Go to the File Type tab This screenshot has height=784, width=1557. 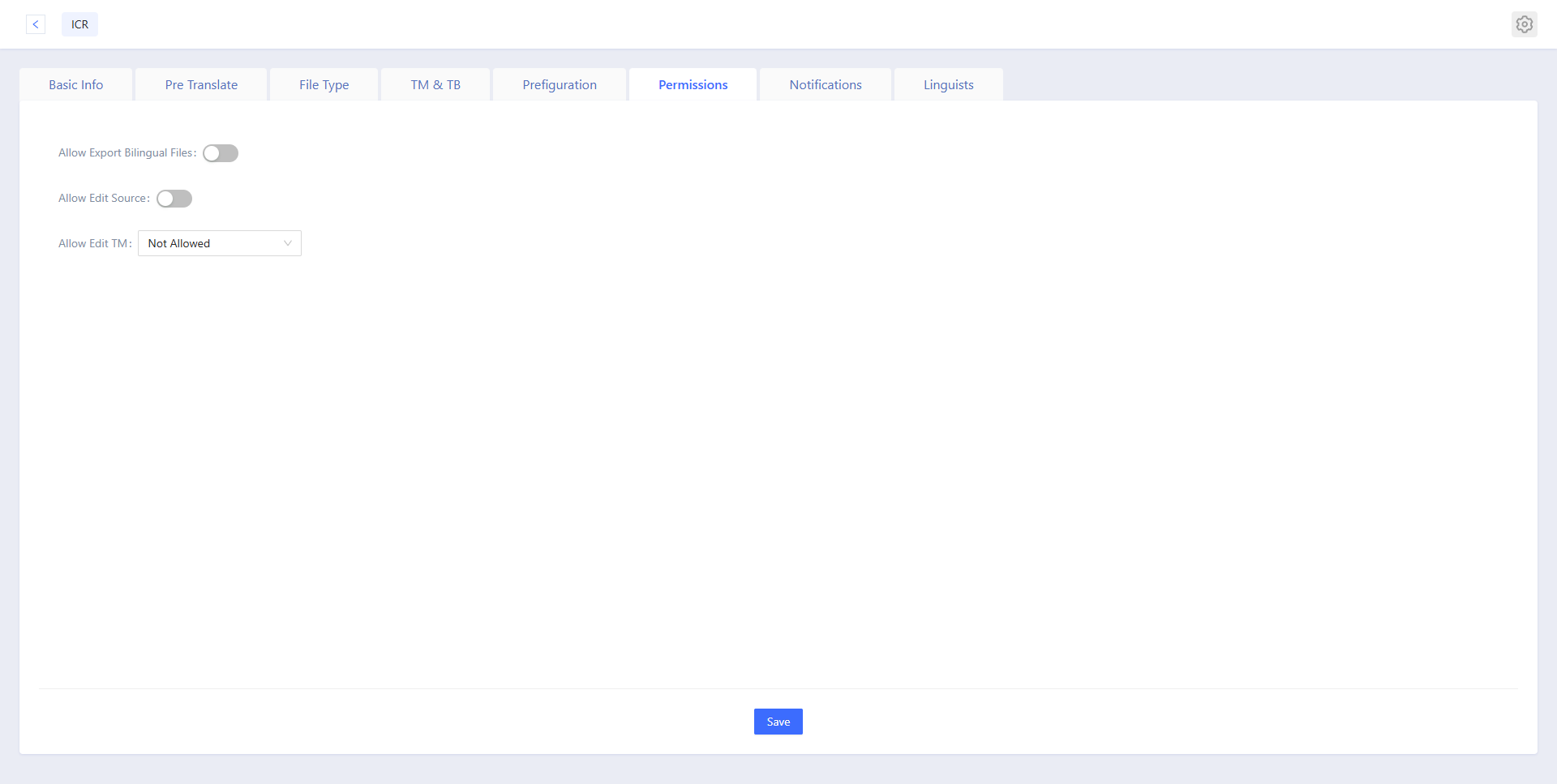pyautogui.click(x=324, y=84)
